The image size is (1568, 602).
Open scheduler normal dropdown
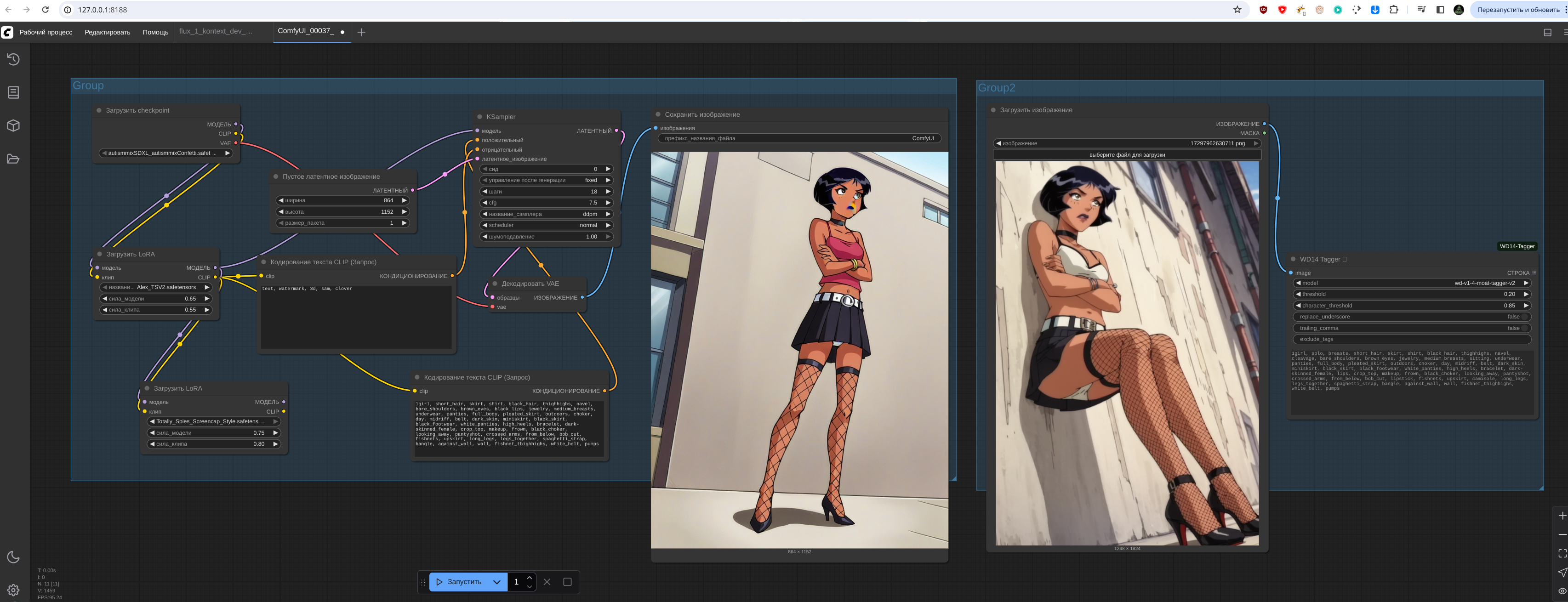[546, 225]
